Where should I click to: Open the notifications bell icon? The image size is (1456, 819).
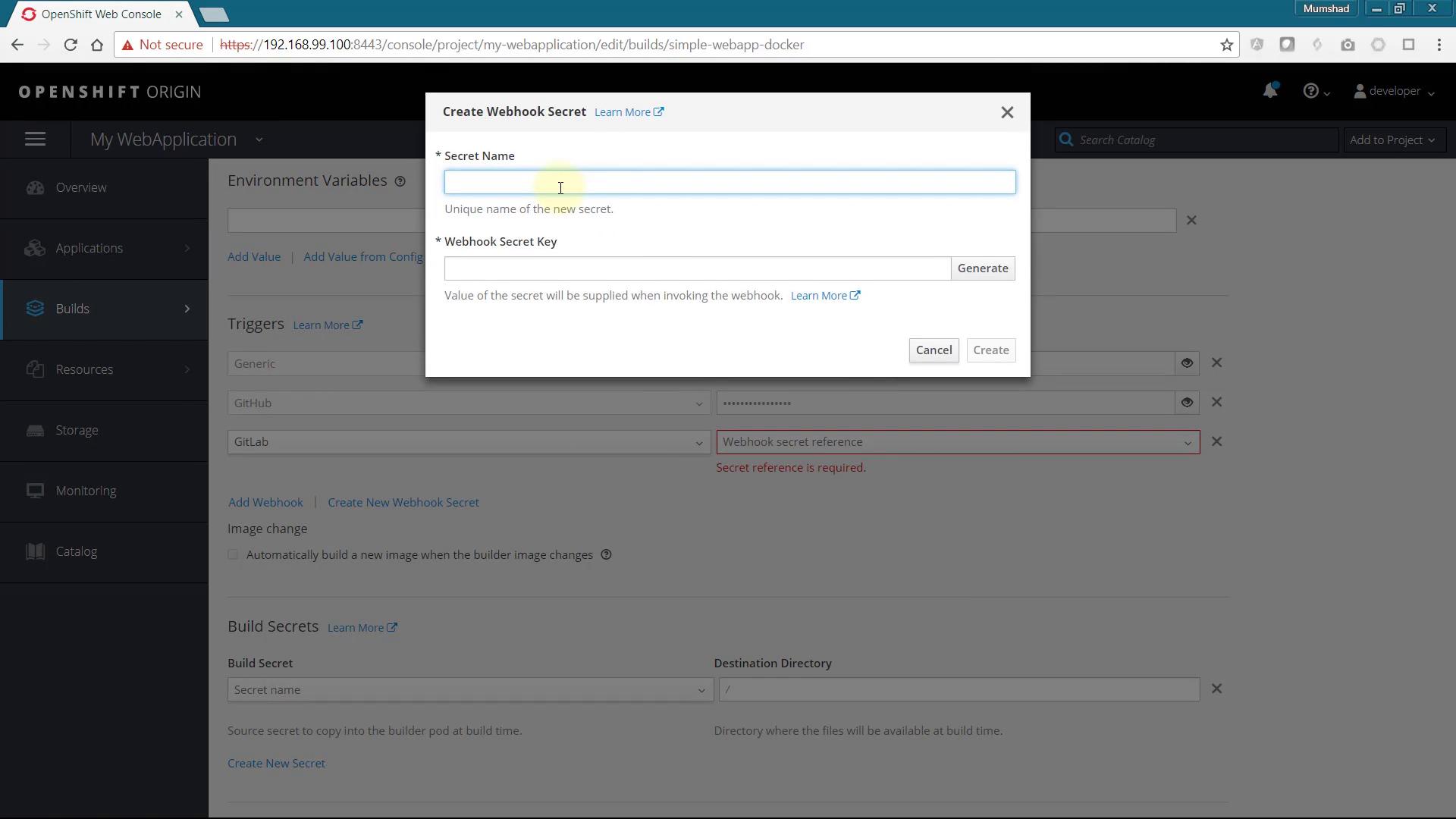[x=1270, y=91]
